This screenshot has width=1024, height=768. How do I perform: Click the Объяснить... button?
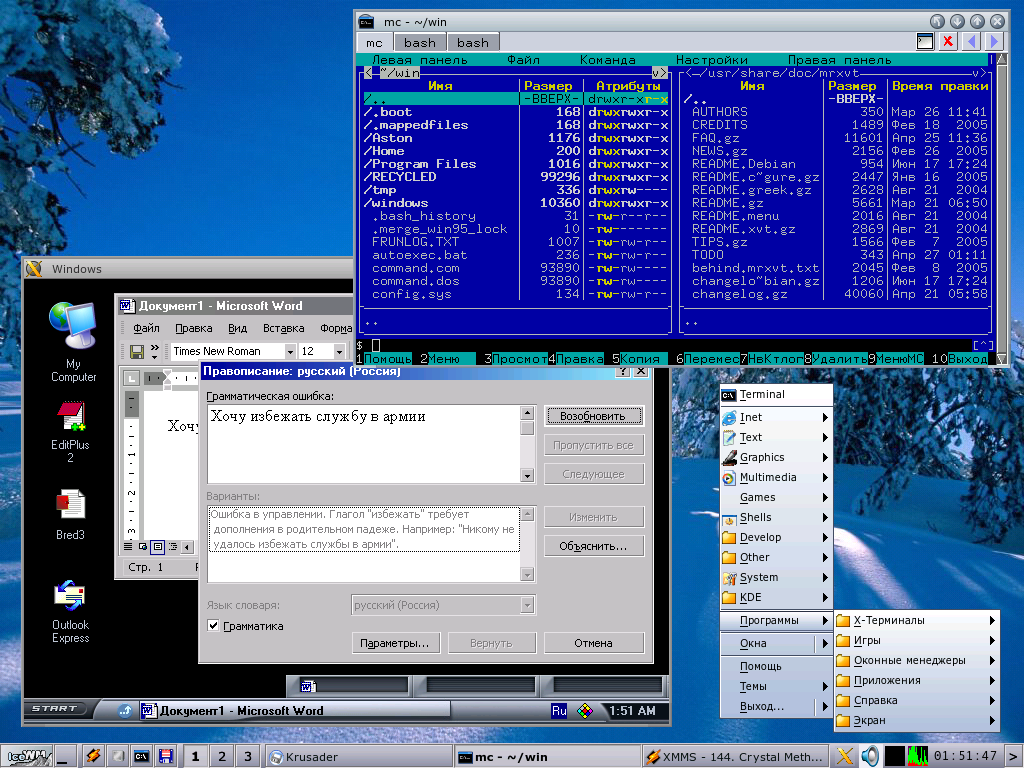pos(593,546)
